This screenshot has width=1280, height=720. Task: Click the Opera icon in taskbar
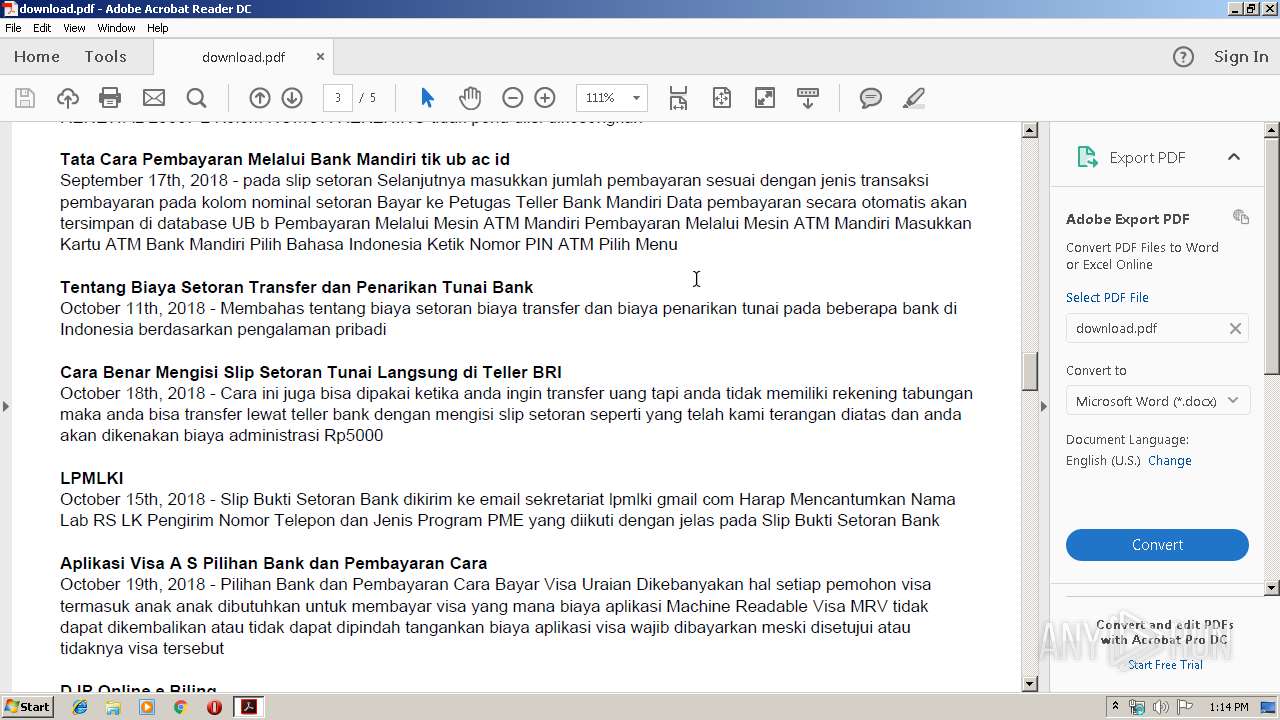tap(214, 707)
